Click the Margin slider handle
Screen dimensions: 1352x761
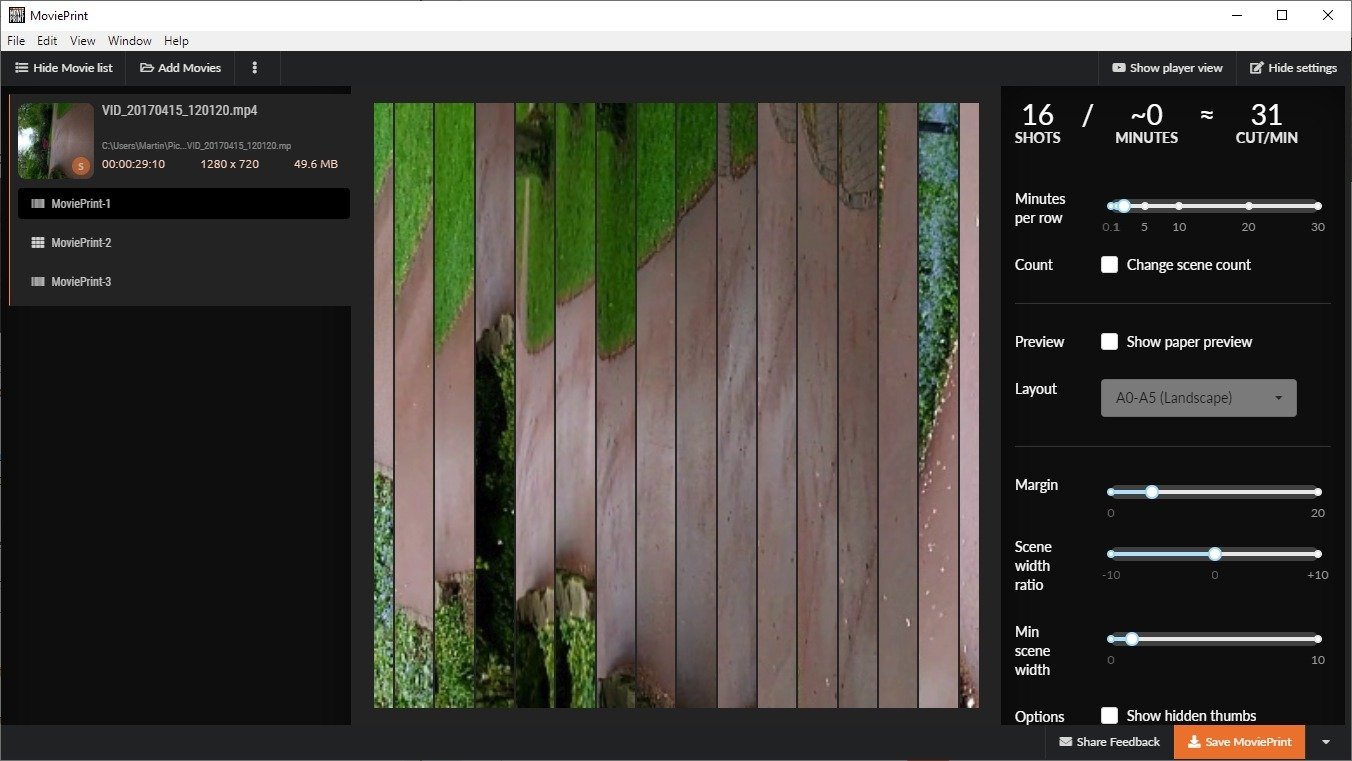pyautogui.click(x=1152, y=492)
